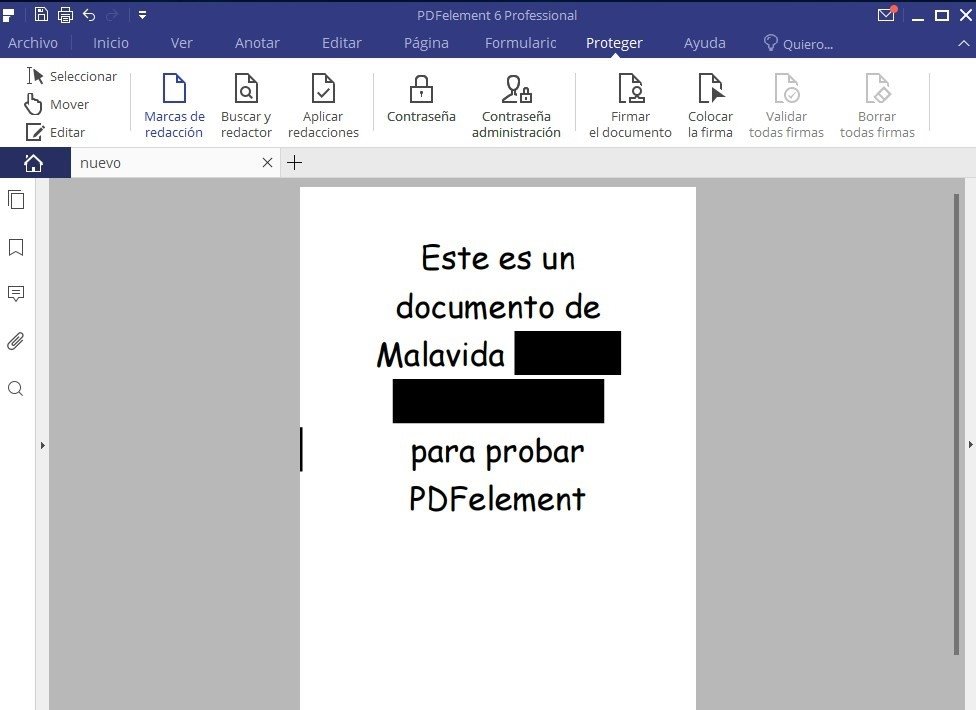Close the nuevo document tab
This screenshot has height=710, width=976.
[267, 163]
